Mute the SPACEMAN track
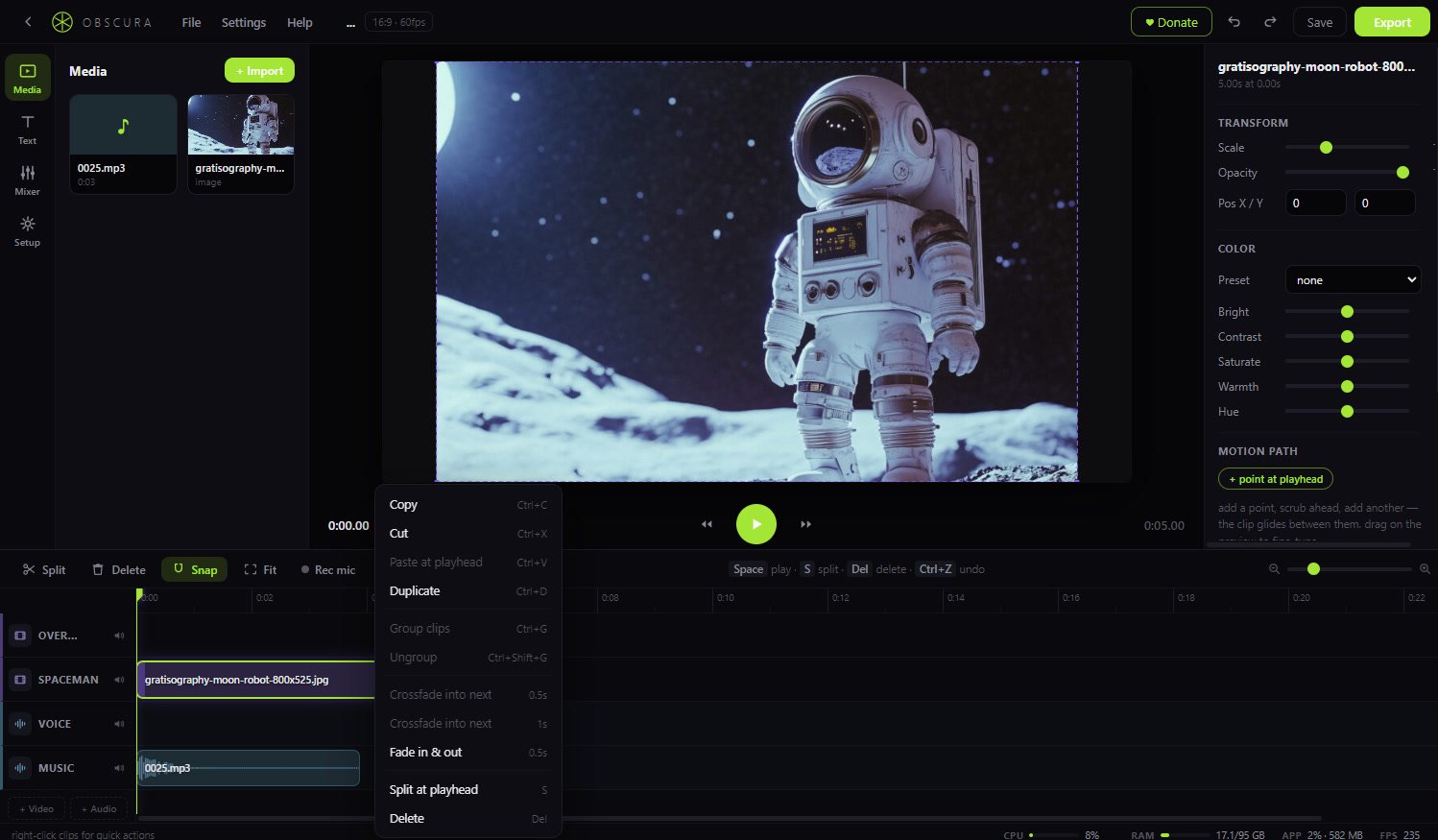This screenshot has height=840, width=1438. pos(119,680)
